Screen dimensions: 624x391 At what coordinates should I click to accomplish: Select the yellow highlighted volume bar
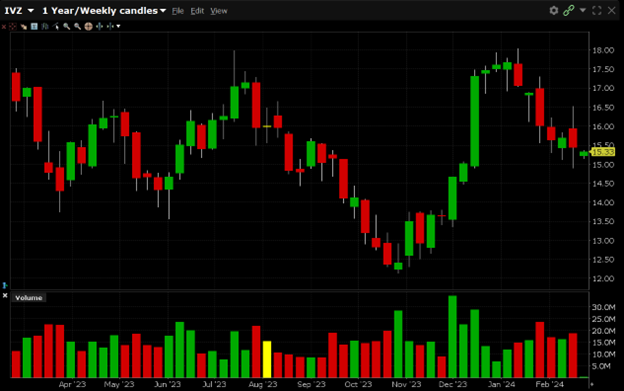point(267,359)
